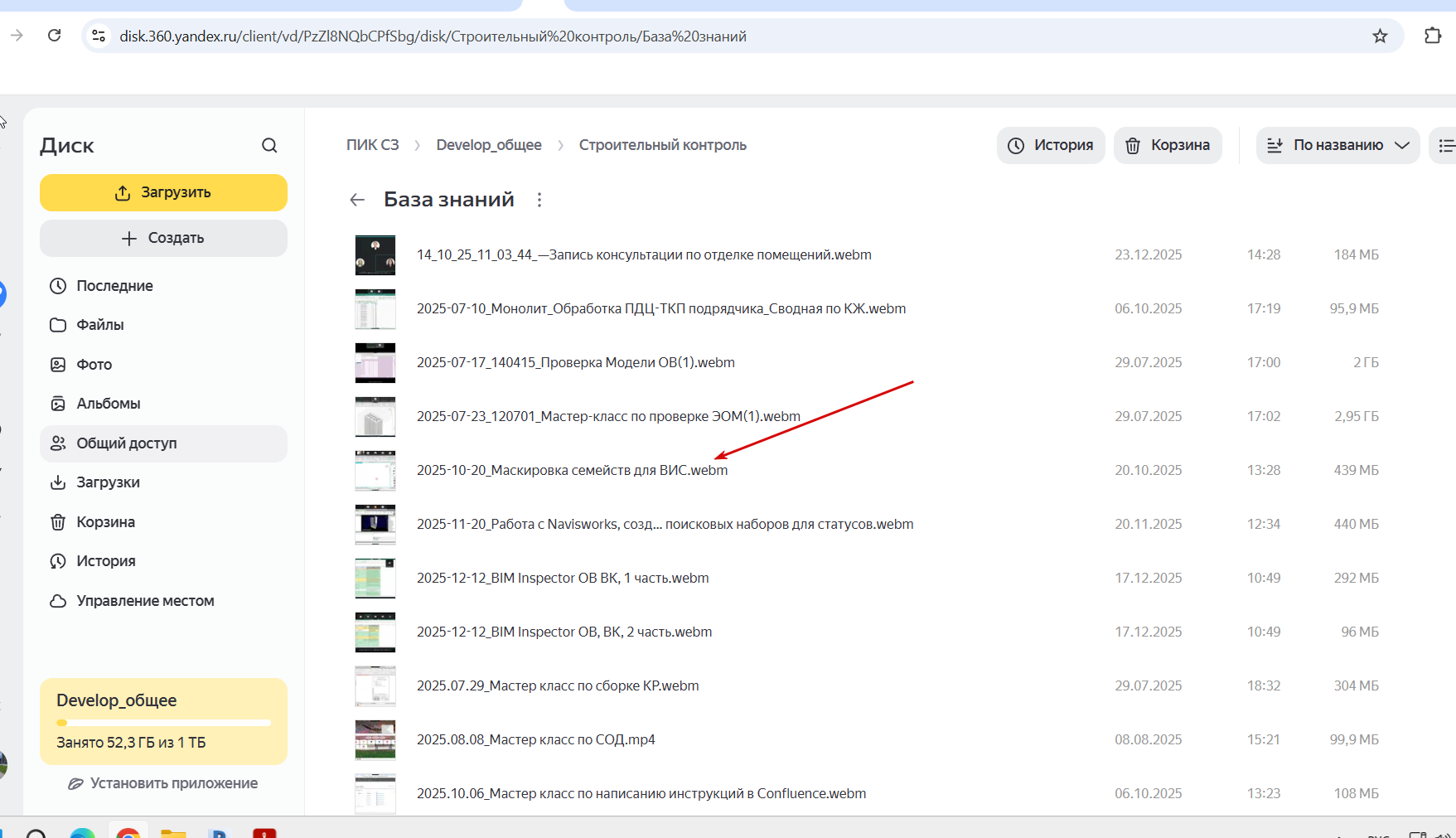Open the sidebar История item
The width and height of the screenshot is (1456, 838).
(x=163, y=561)
